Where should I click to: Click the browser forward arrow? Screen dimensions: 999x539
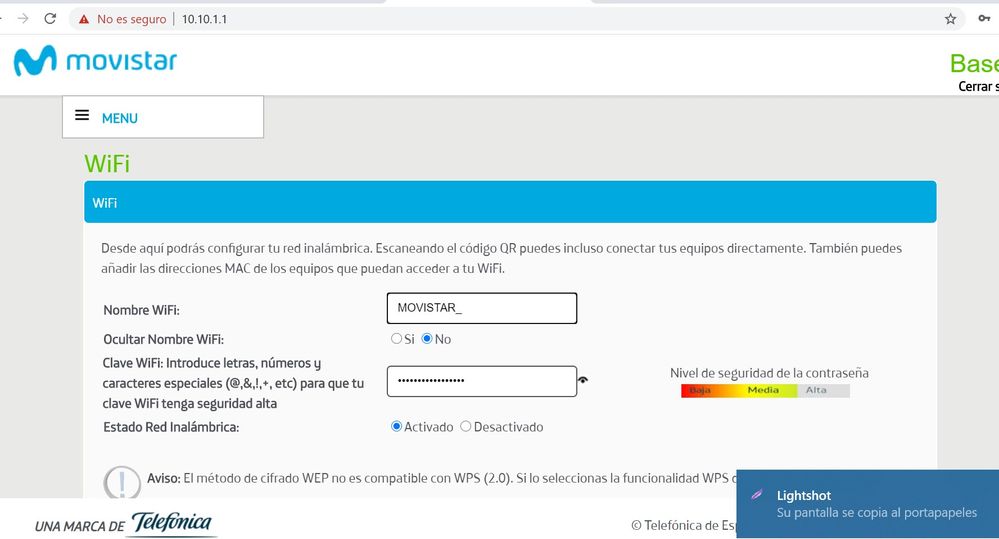coord(23,19)
